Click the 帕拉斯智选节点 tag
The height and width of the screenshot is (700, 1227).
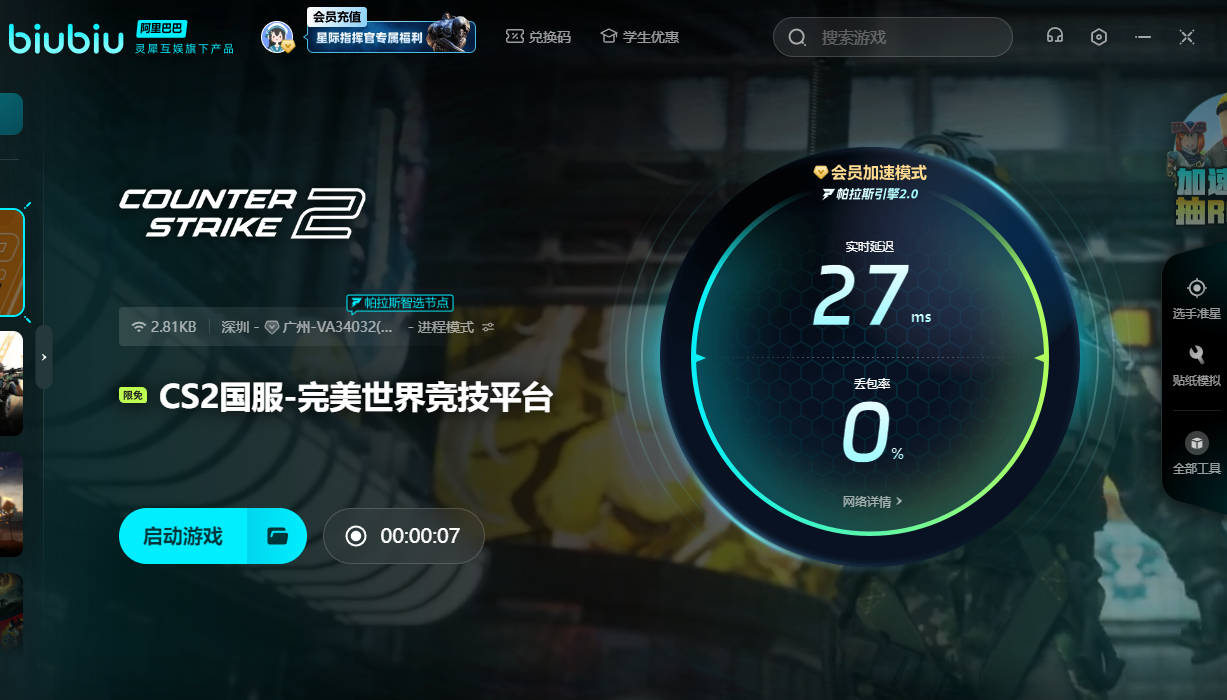[x=400, y=302]
